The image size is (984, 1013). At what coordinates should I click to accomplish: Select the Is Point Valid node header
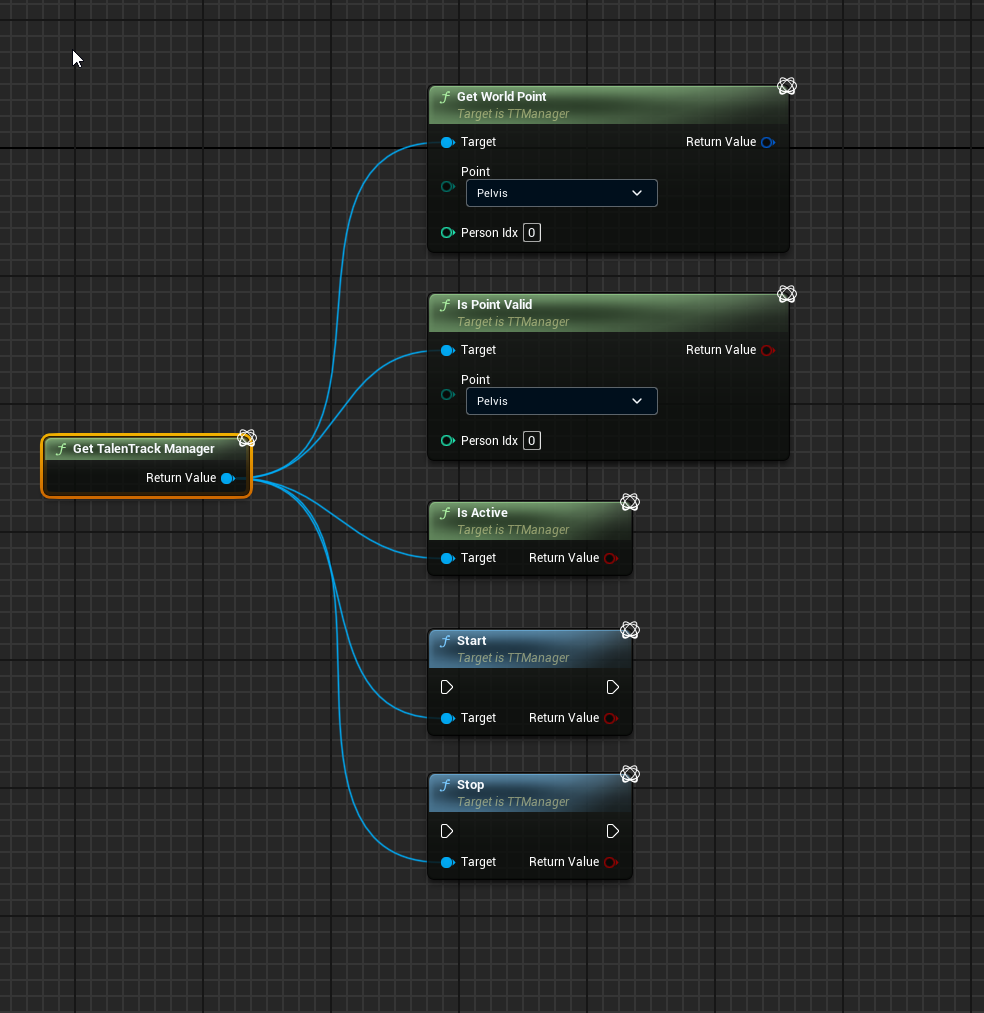(494, 305)
